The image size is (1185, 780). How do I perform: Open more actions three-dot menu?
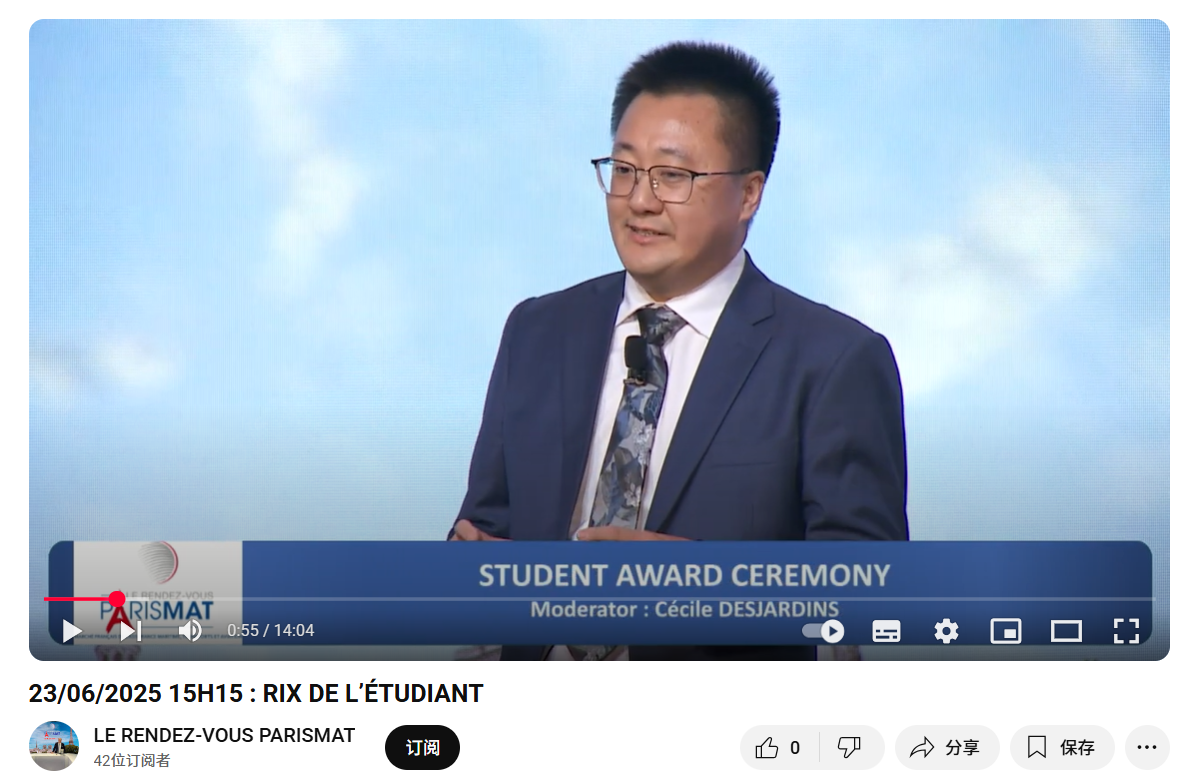1146,748
